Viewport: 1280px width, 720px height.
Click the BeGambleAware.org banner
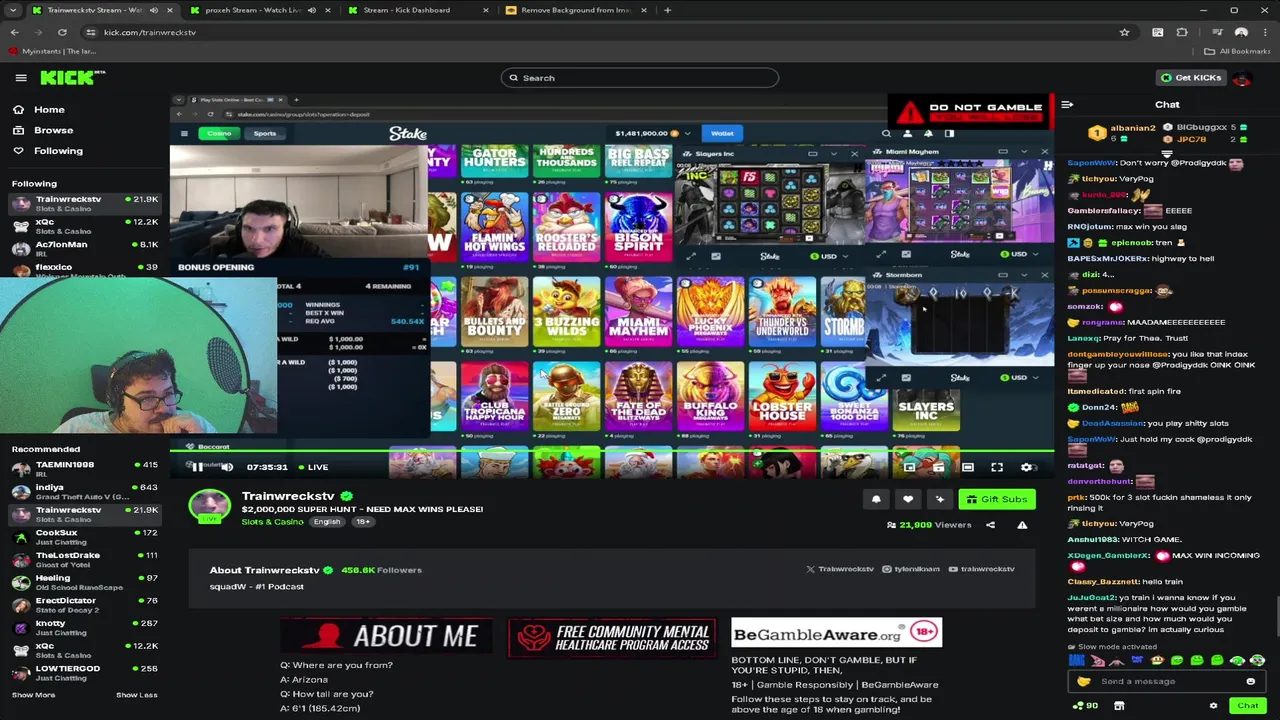tap(836, 633)
